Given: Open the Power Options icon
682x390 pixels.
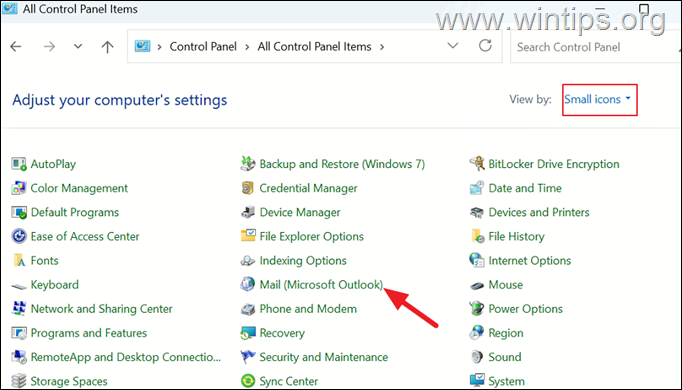Looking at the screenshot, I should pyautogui.click(x=477, y=309).
